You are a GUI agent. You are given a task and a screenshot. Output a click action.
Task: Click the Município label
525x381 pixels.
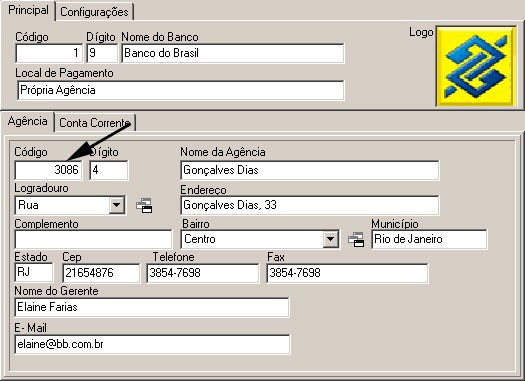395,224
